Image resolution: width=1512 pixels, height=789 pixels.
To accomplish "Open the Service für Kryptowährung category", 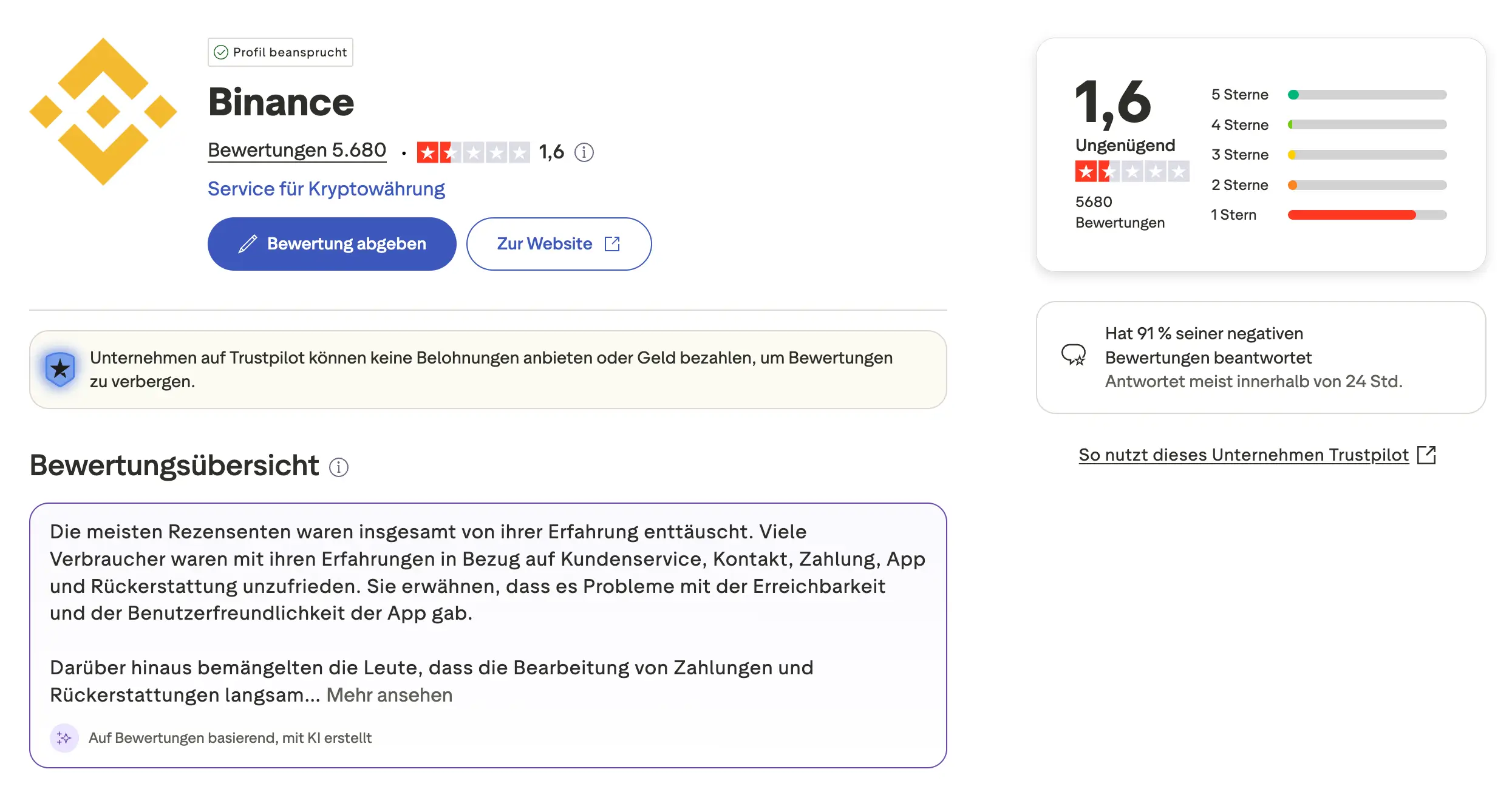I will coord(326,189).
